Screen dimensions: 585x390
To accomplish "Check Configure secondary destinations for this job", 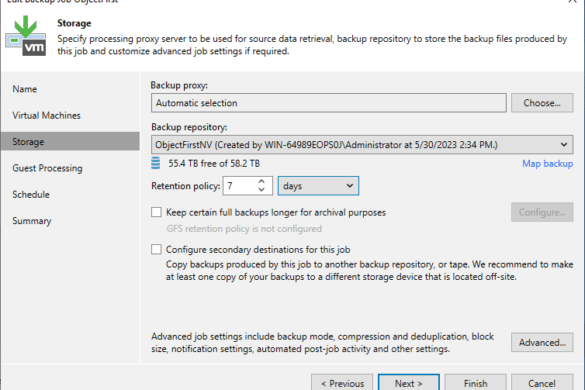I will click(x=156, y=249).
